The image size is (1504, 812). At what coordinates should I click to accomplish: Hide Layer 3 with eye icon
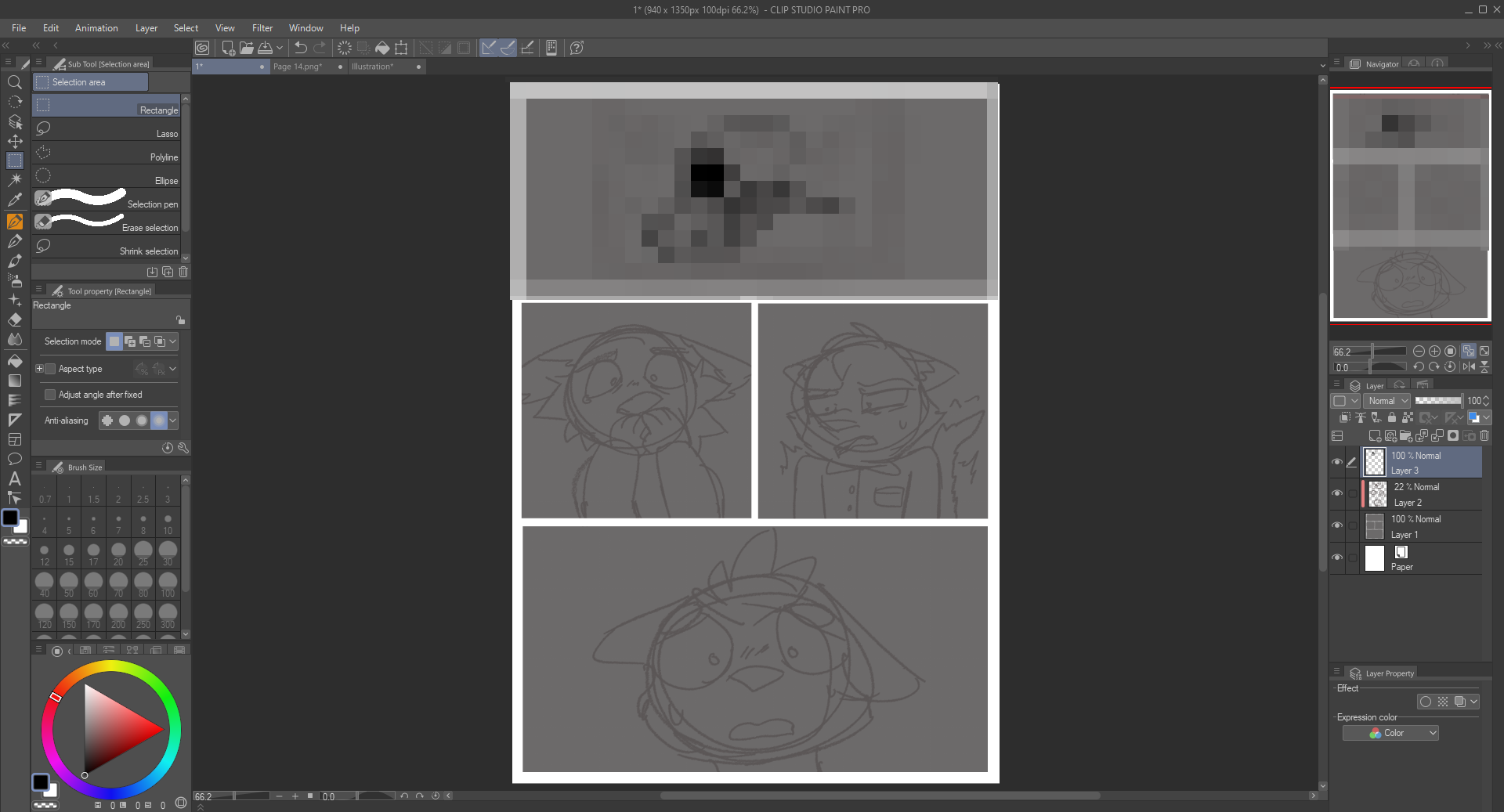(x=1337, y=462)
